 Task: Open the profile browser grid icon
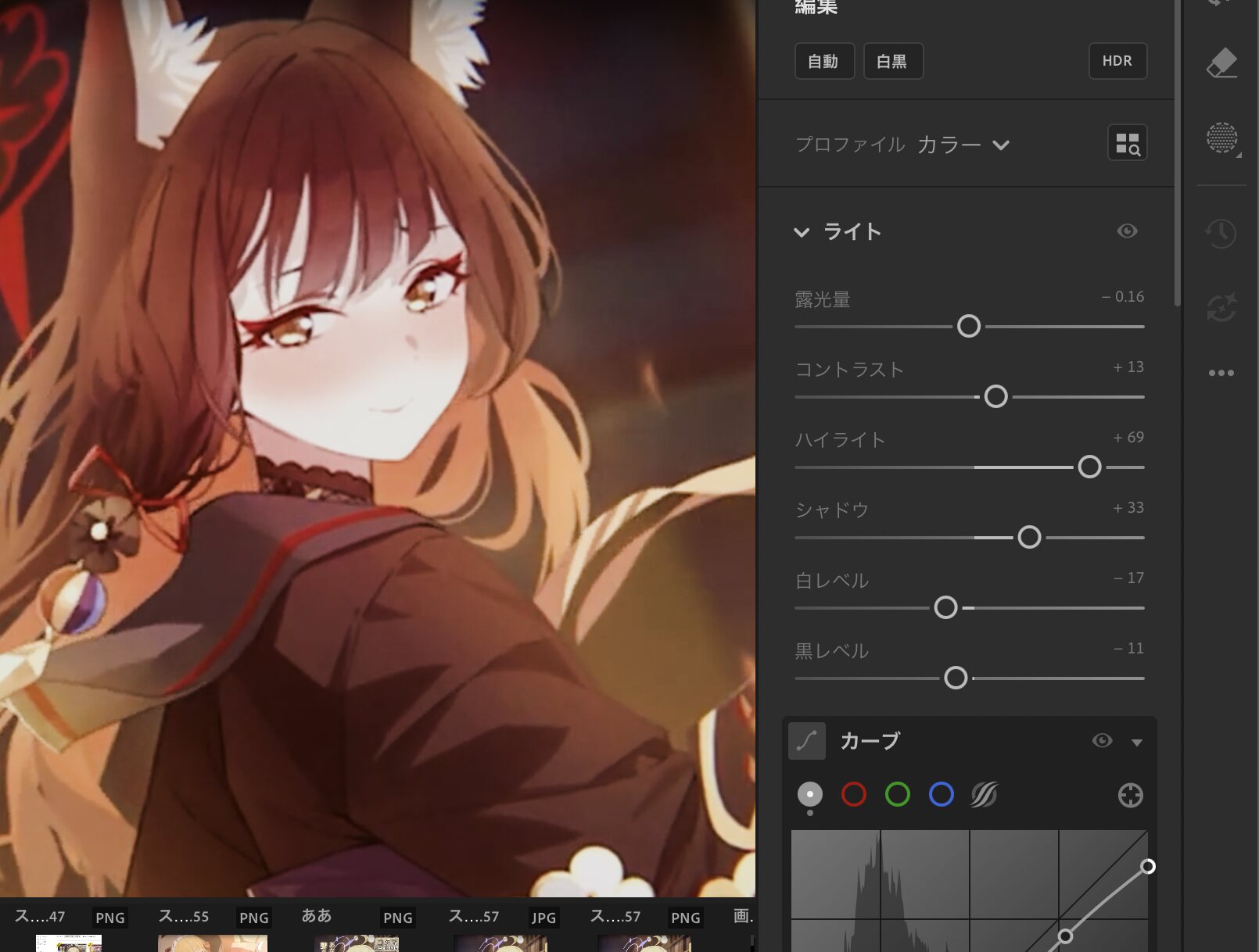pos(1127,143)
